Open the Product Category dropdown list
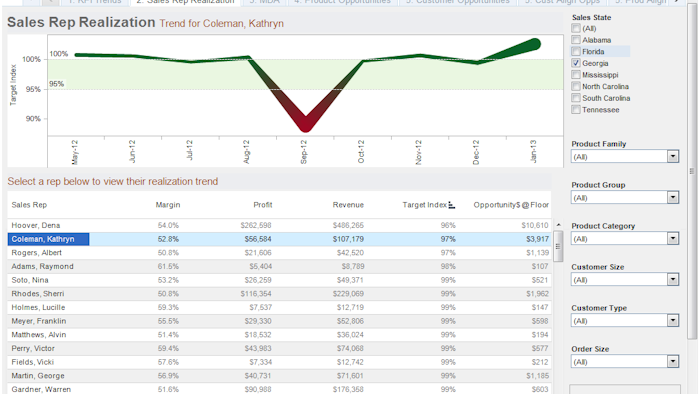This screenshot has width=700, height=394. [673, 239]
